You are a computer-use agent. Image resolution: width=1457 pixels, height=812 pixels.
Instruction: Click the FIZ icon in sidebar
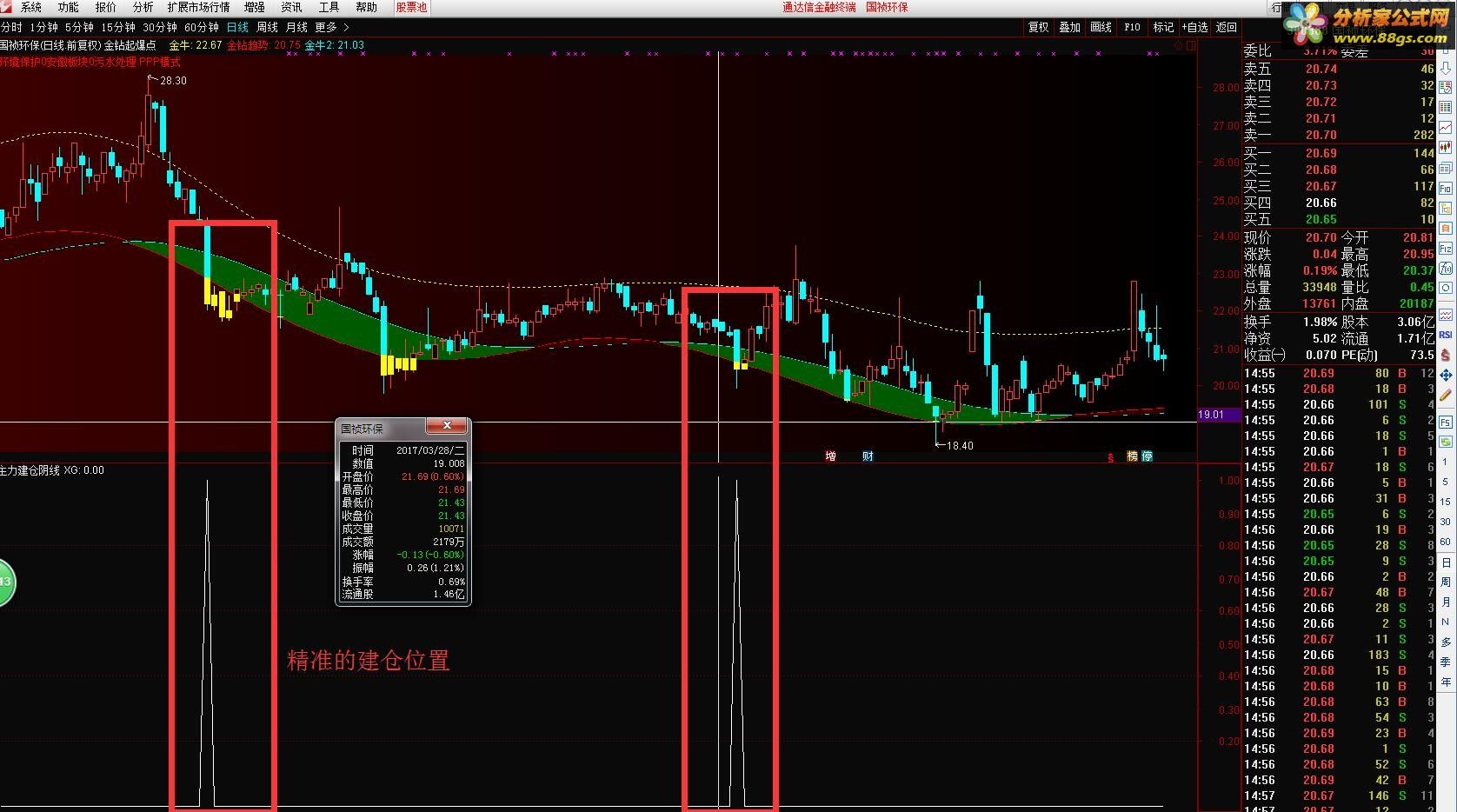click(1446, 248)
